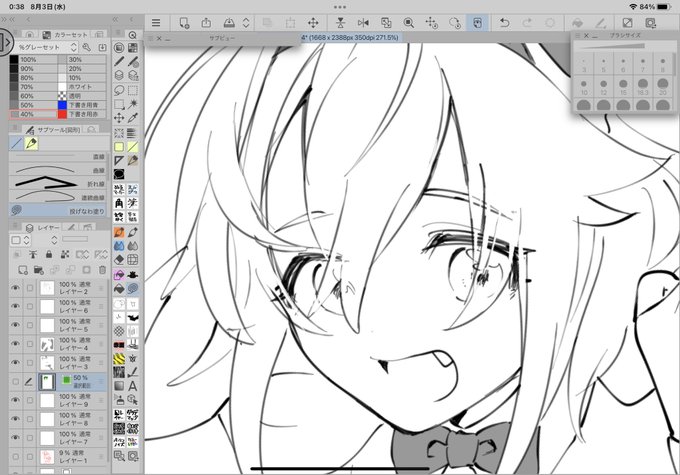Open the hamburger main menu
The width and height of the screenshot is (680, 475).
pyautogui.click(x=156, y=23)
